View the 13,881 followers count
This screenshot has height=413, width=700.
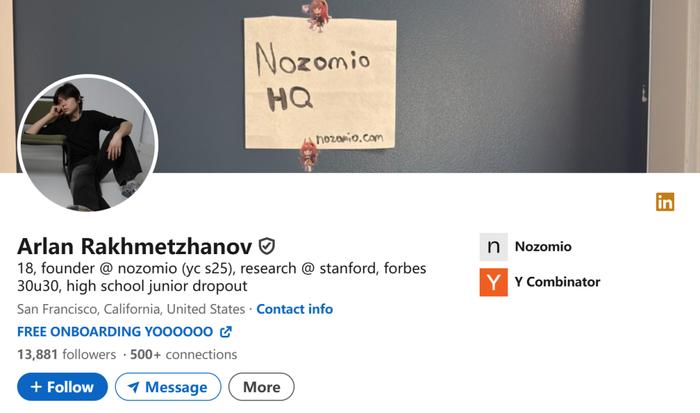66,355
